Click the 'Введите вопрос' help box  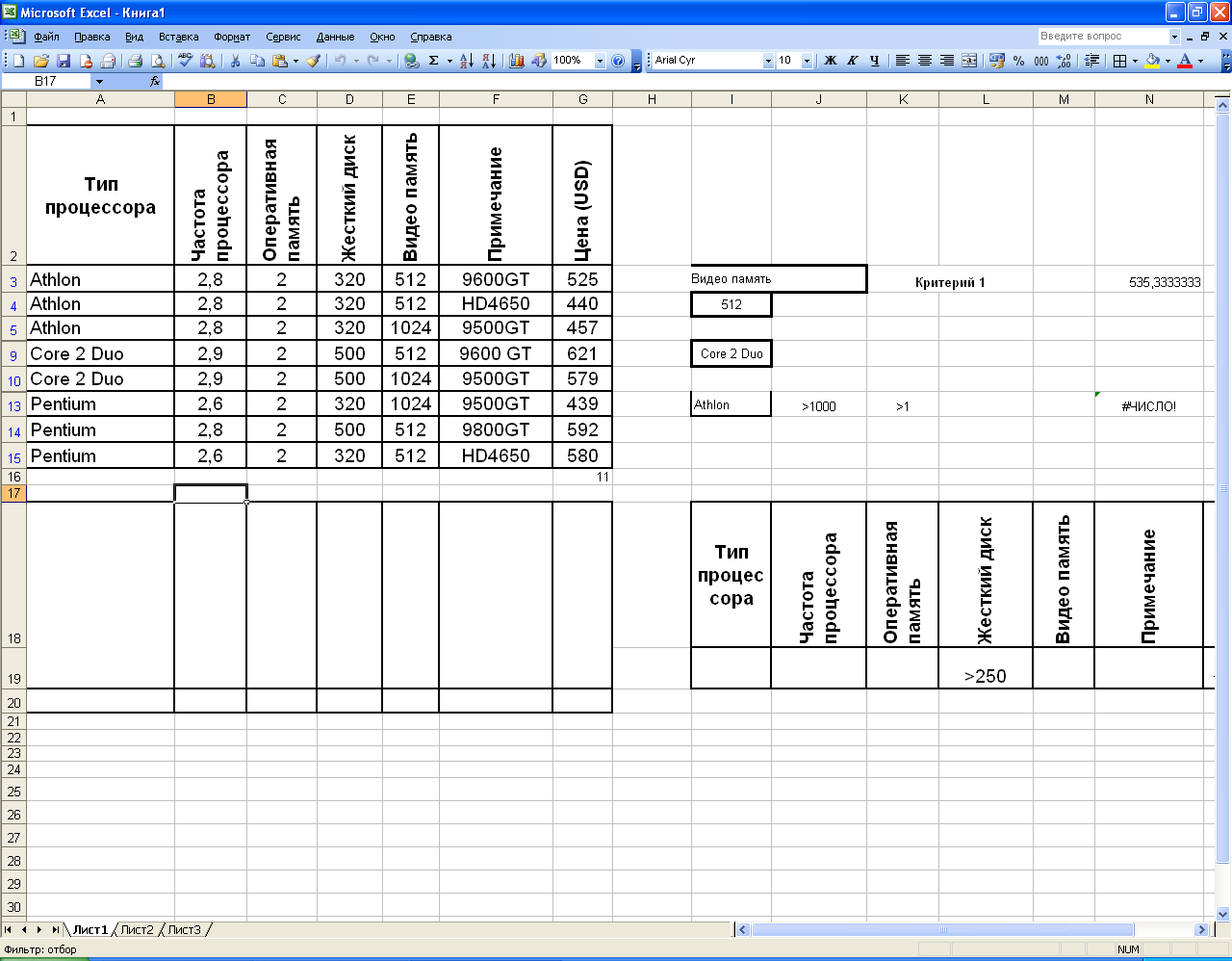point(1103,37)
